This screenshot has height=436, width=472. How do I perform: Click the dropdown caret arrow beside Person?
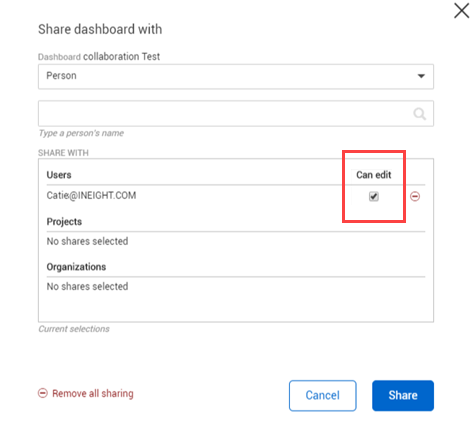(x=421, y=76)
